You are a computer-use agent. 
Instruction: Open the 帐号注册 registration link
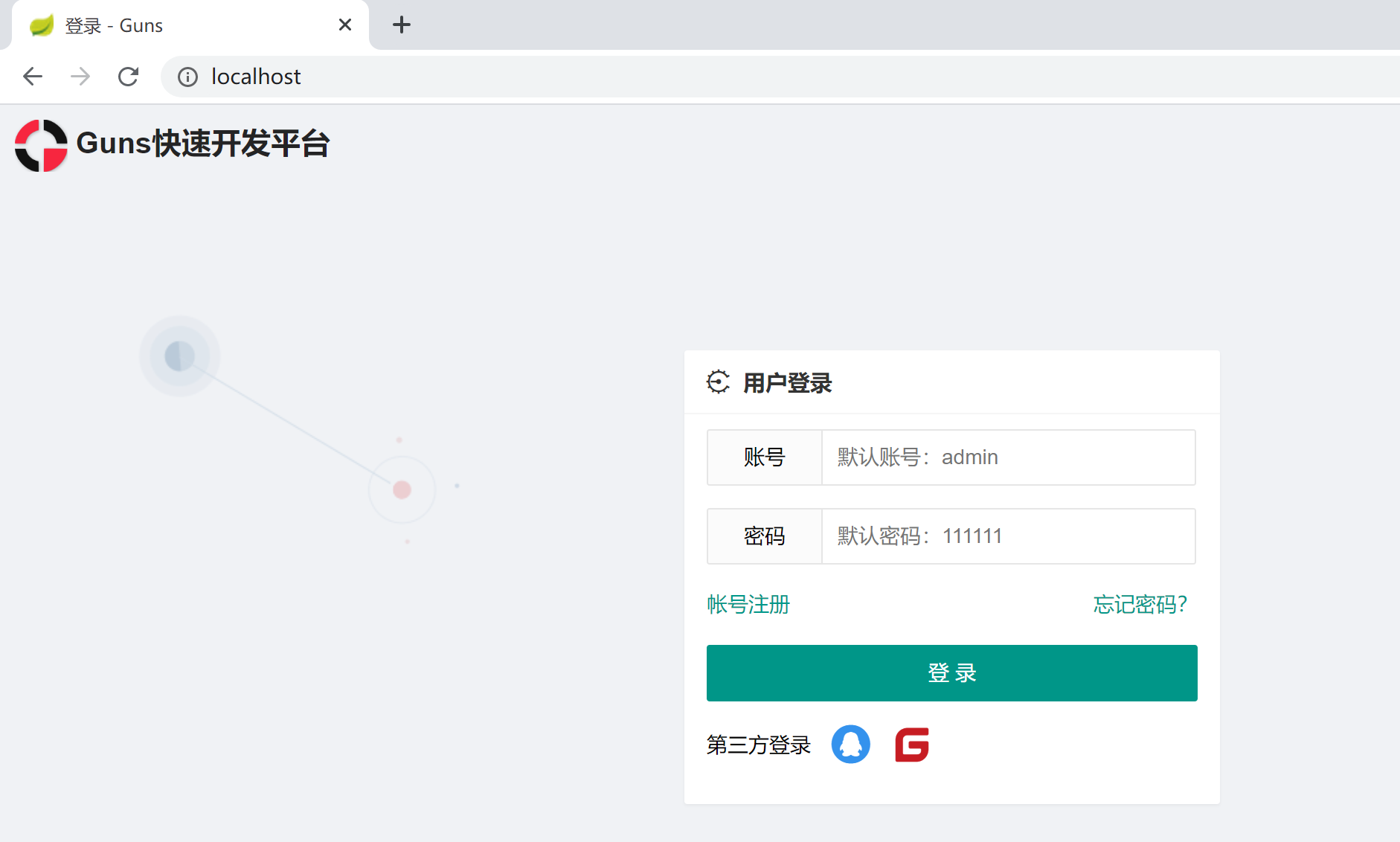point(748,604)
